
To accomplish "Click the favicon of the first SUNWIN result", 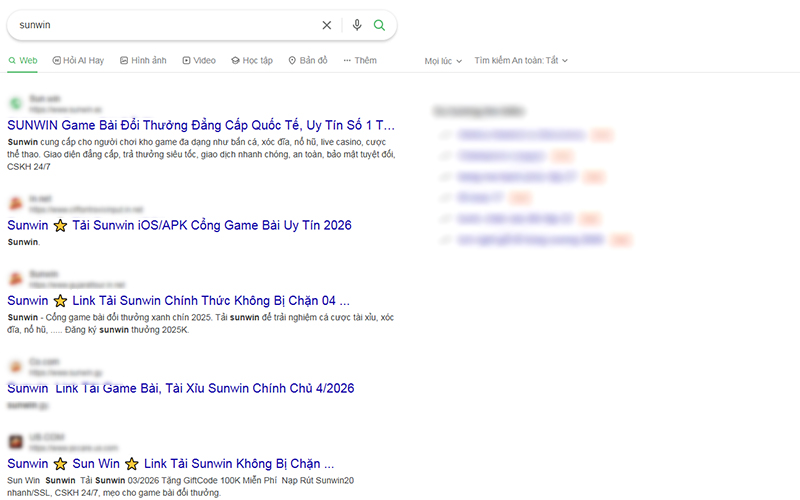I will (16, 104).
